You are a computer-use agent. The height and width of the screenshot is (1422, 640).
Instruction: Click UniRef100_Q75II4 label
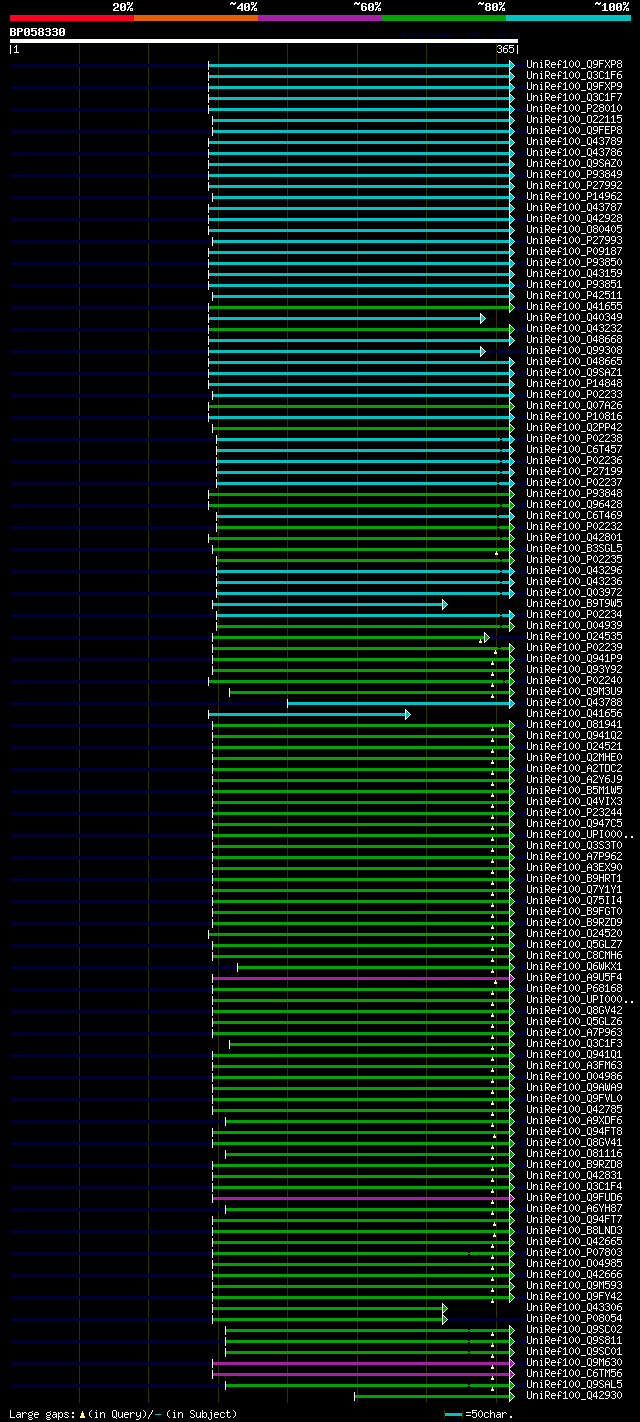tap(574, 900)
